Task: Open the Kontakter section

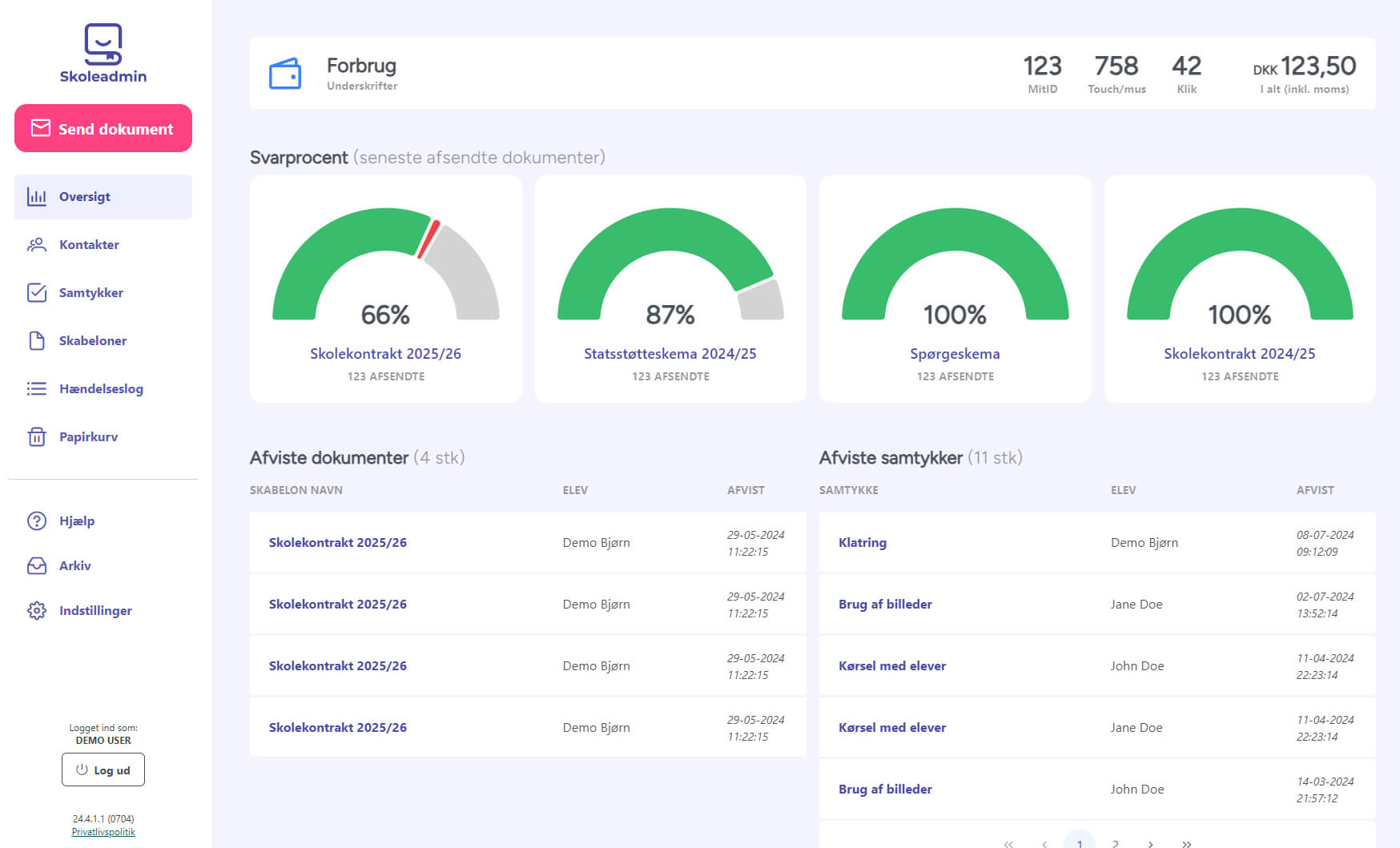Action: [103, 245]
